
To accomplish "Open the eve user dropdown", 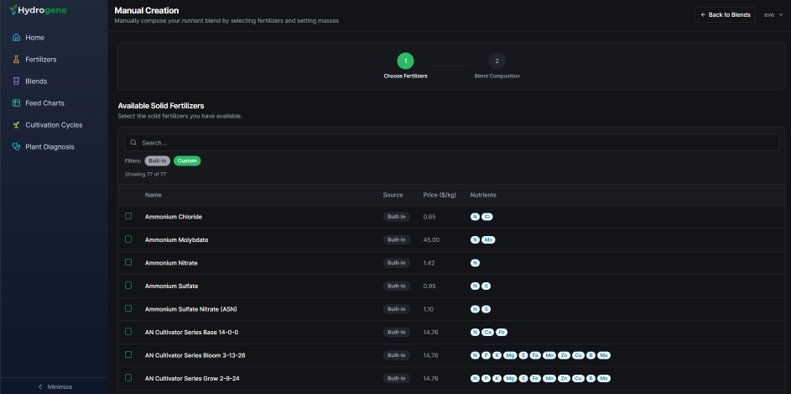I will pyautogui.click(x=773, y=15).
